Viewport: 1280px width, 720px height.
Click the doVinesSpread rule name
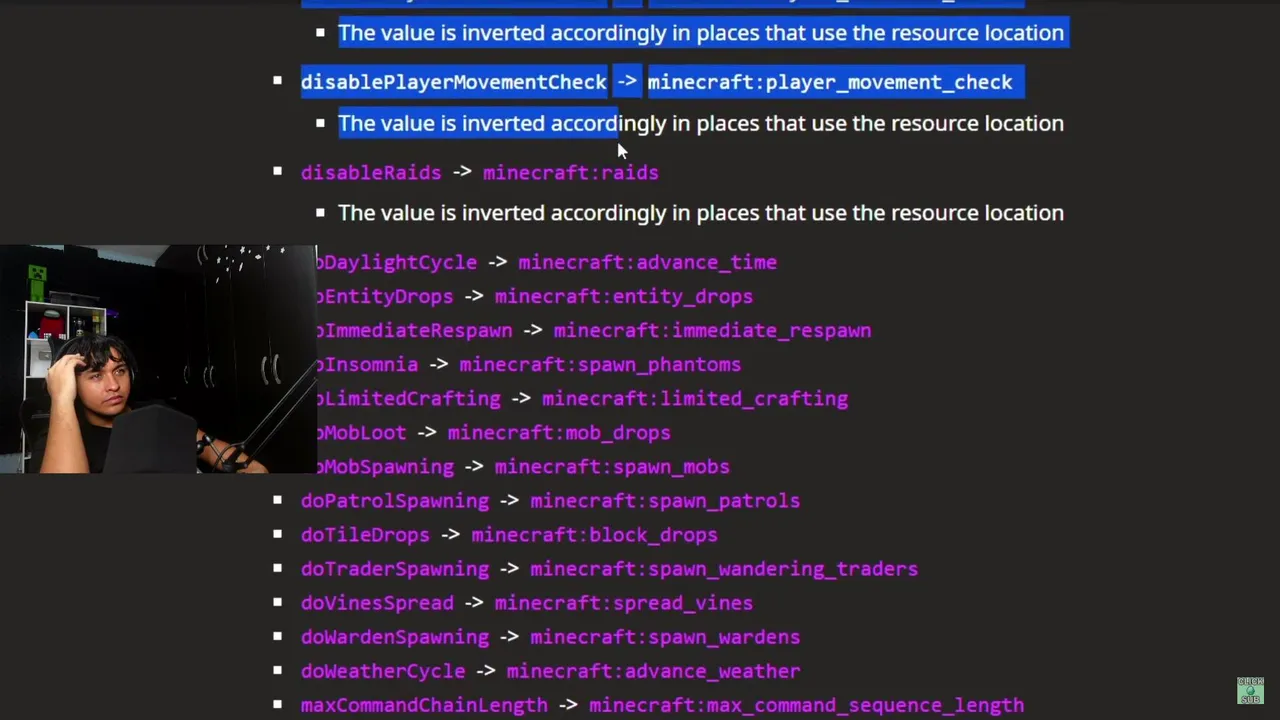pyautogui.click(x=377, y=602)
